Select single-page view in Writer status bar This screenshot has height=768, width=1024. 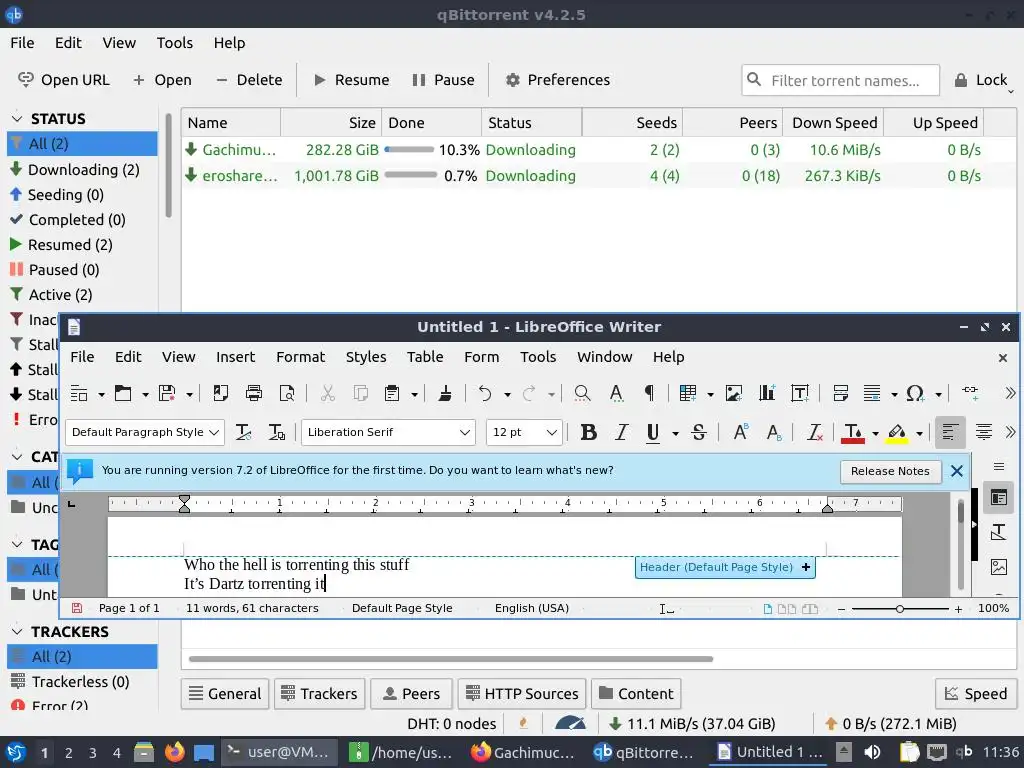click(x=768, y=609)
